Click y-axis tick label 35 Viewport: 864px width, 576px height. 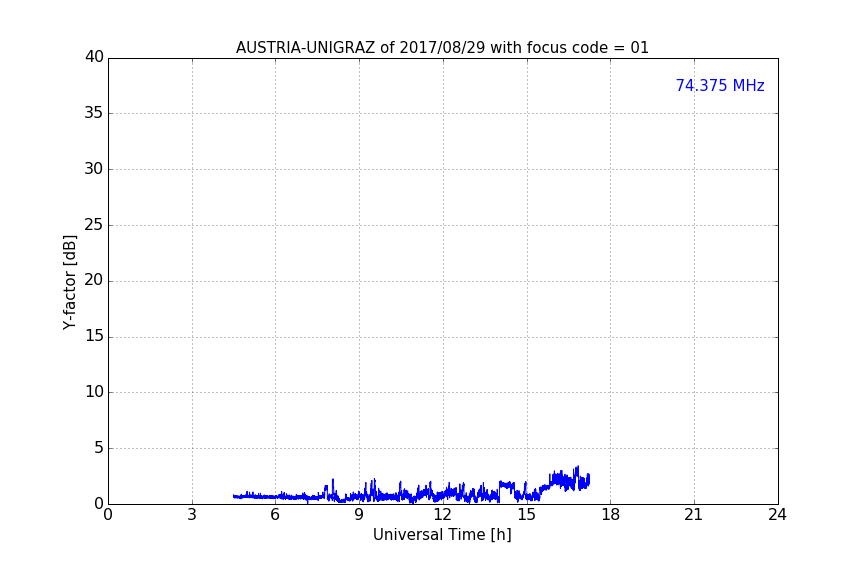pyautogui.click(x=94, y=113)
